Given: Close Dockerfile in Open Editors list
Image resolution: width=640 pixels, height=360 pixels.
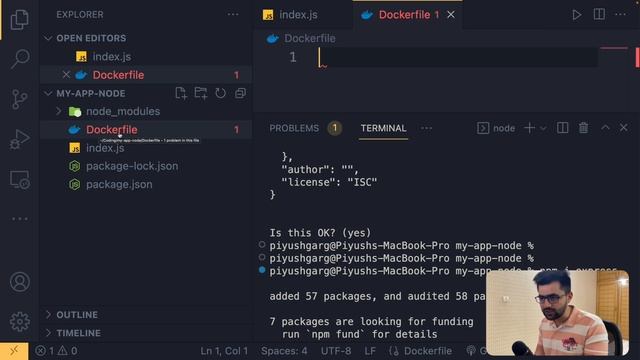Looking at the screenshot, I should (x=66, y=75).
